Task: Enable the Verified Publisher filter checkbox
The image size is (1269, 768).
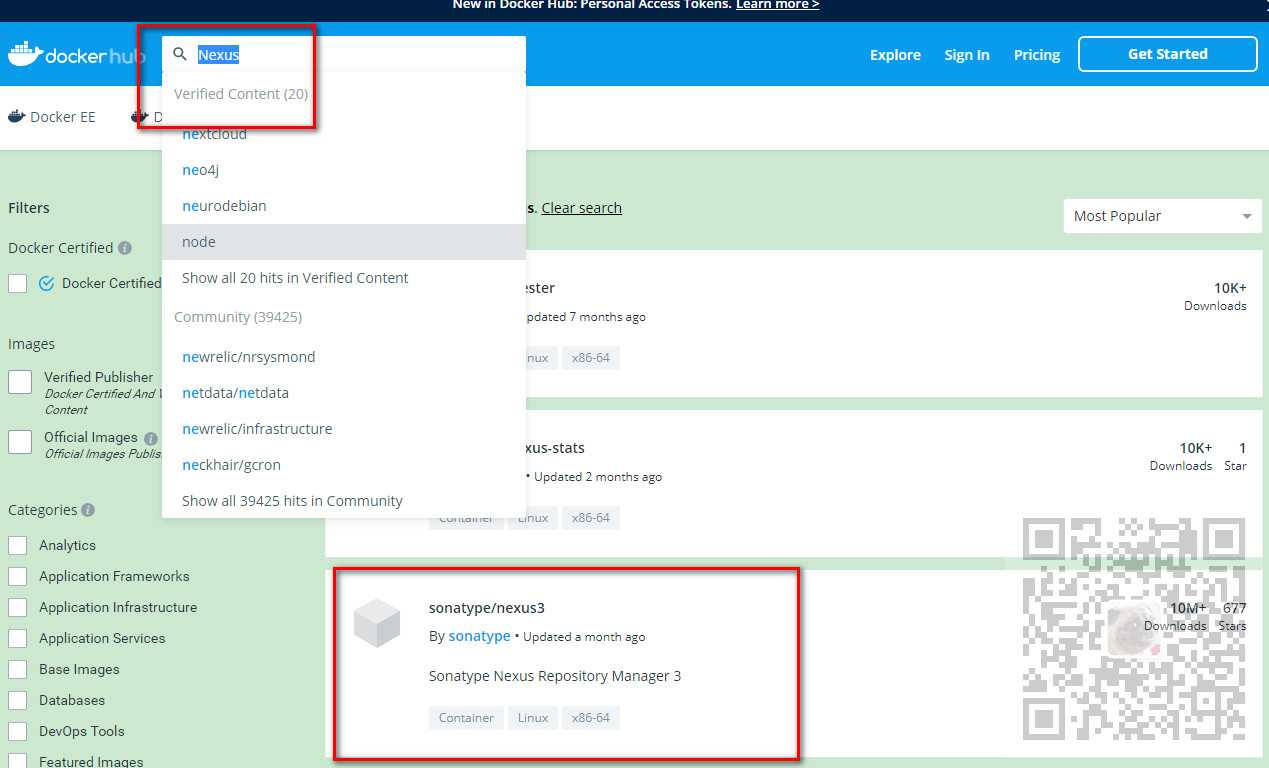Action: (20, 382)
